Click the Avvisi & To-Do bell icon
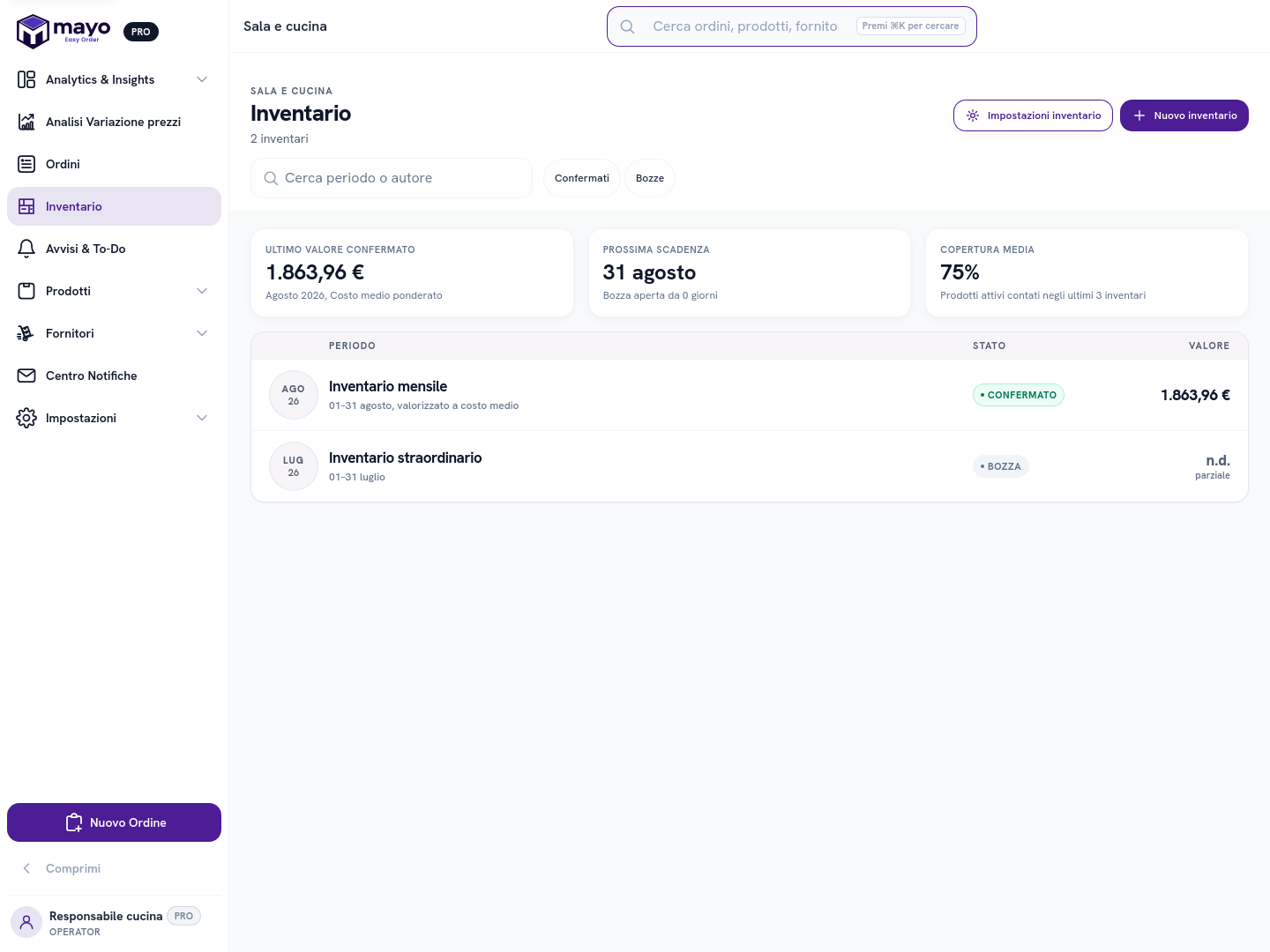The image size is (1270, 952). [x=26, y=249]
